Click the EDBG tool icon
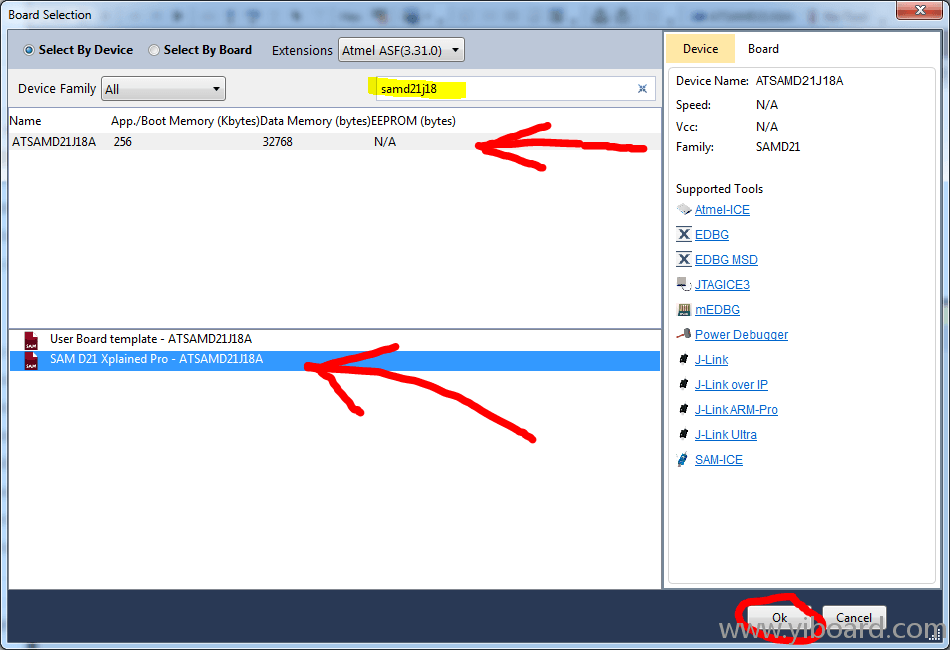The image size is (950, 650). [684, 234]
